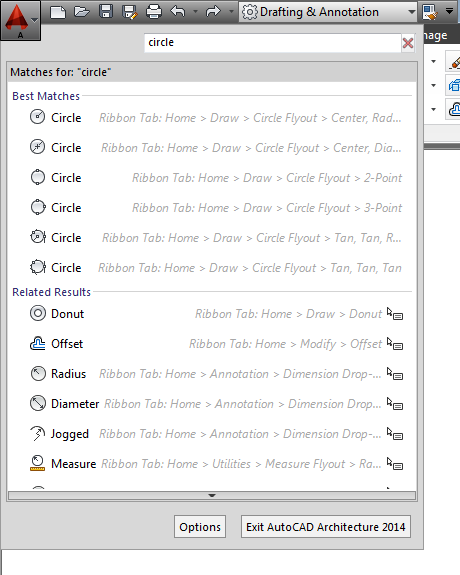Select the Circle Center, Diameter result icon
Image resolution: width=460 pixels, height=575 pixels.
tap(37, 147)
